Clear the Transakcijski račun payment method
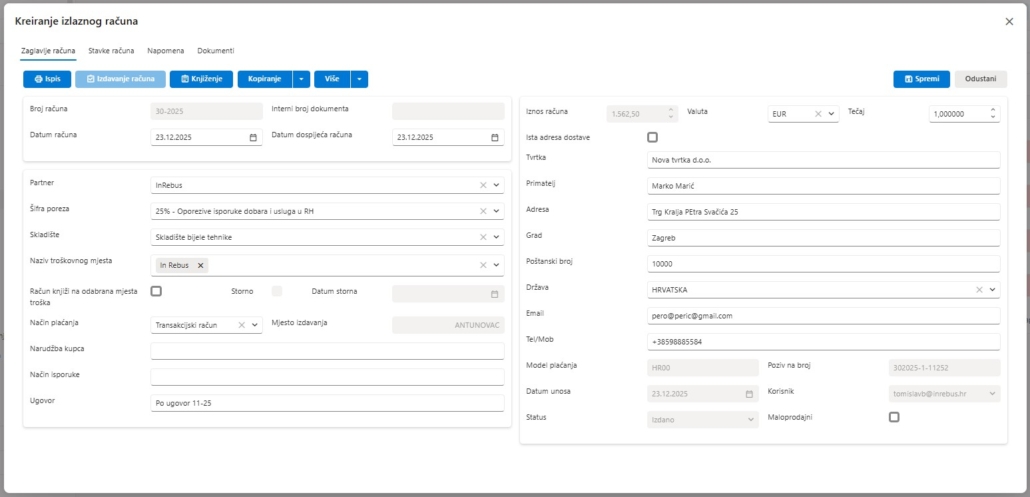 241,325
